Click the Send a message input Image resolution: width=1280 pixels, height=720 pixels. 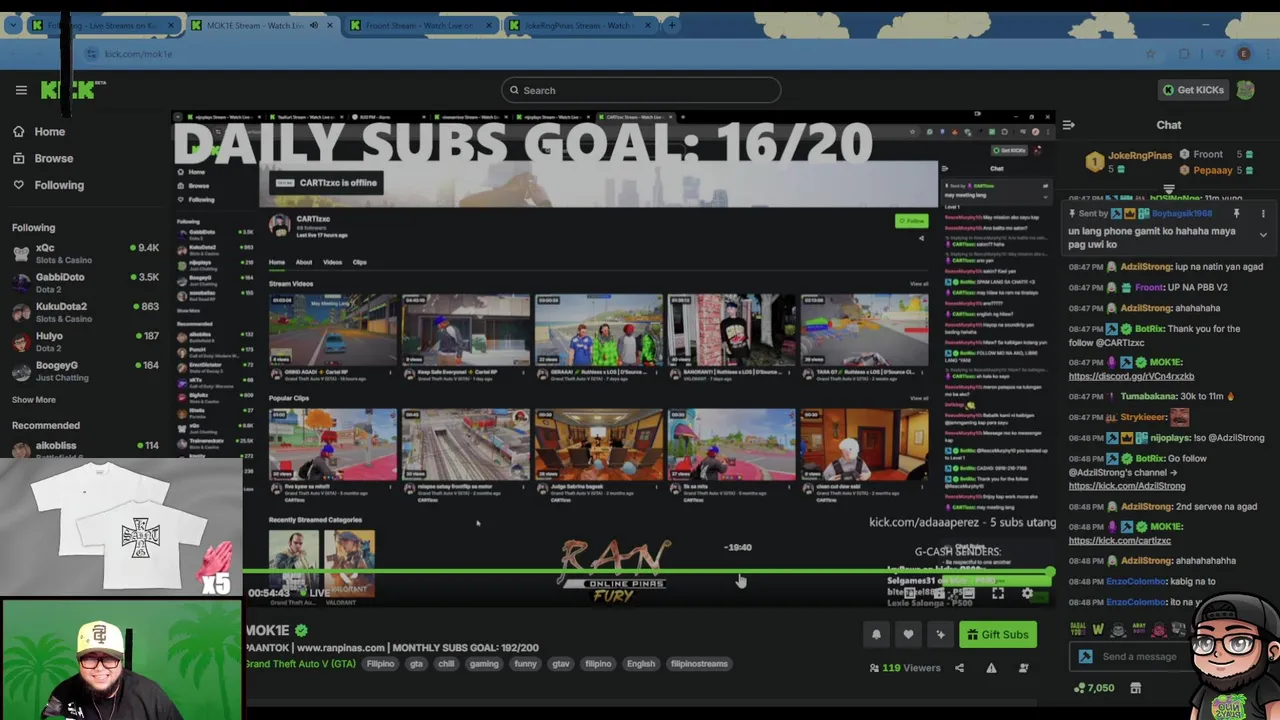(x=1139, y=657)
